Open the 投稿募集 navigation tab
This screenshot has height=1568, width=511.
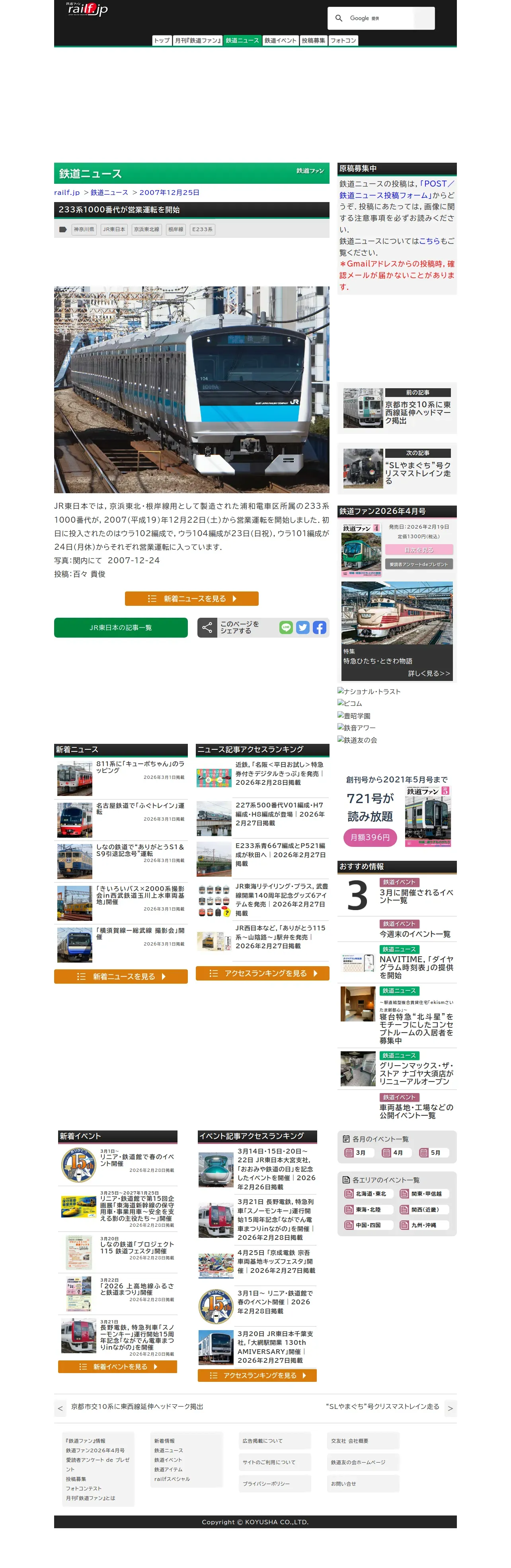313,41
